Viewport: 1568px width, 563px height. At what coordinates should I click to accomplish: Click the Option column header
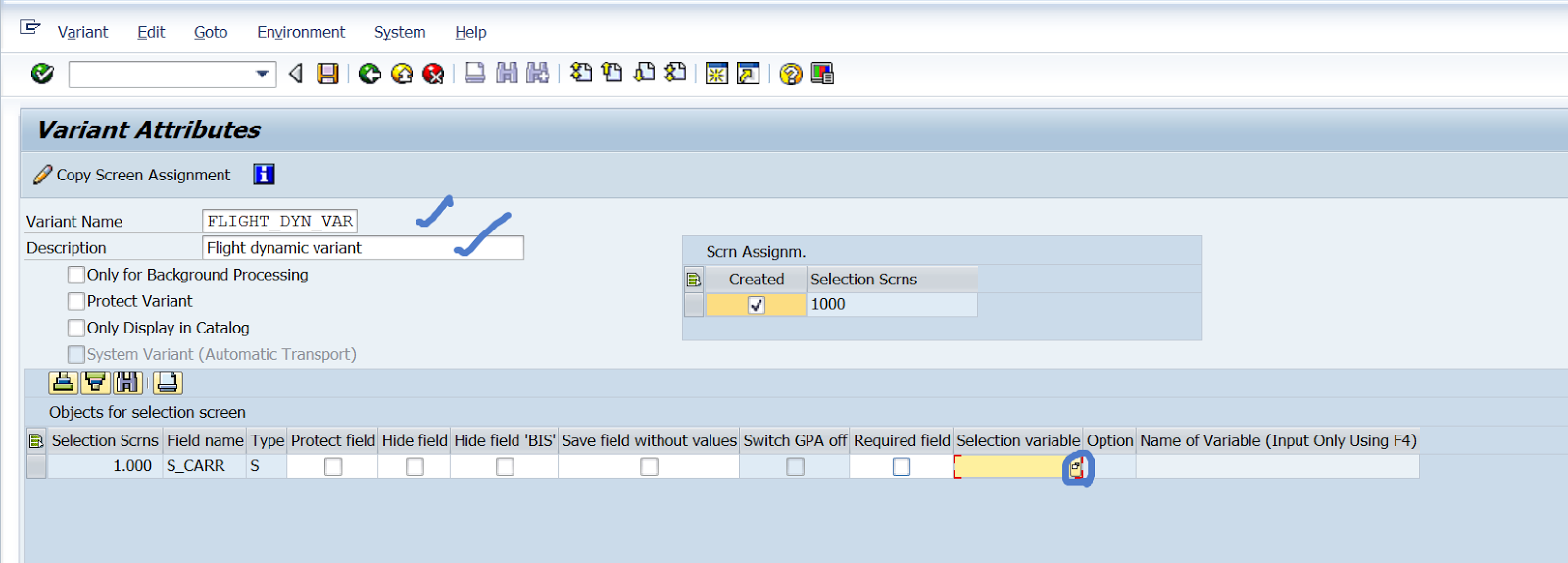[1109, 441]
